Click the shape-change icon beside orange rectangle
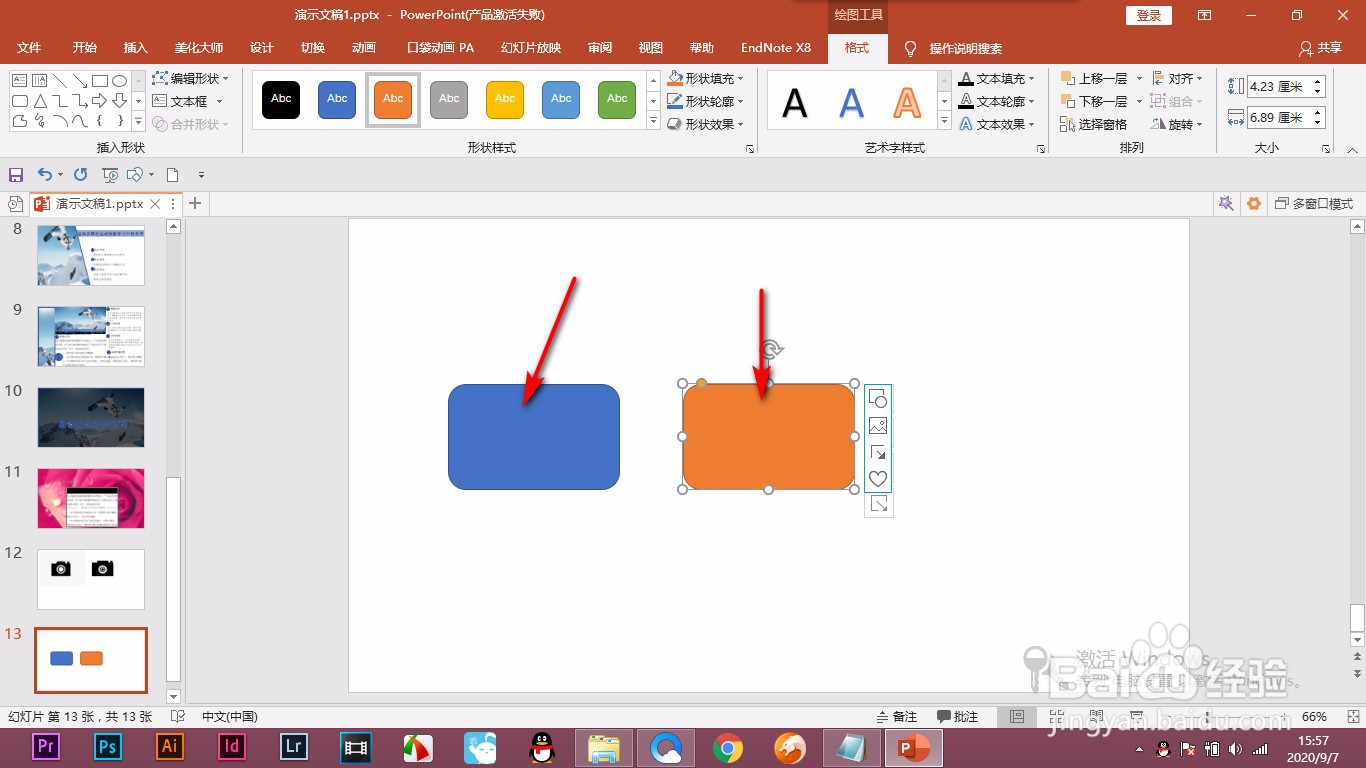Image resolution: width=1366 pixels, height=768 pixels. (878, 398)
